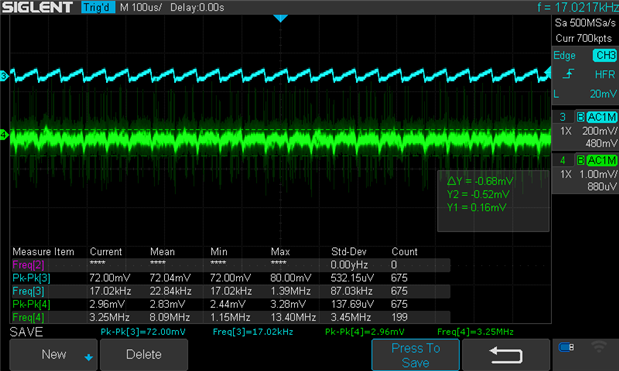Select the Pk-Pk[4] measurement row label
Screen dimensions: 619x371
(x=31, y=304)
